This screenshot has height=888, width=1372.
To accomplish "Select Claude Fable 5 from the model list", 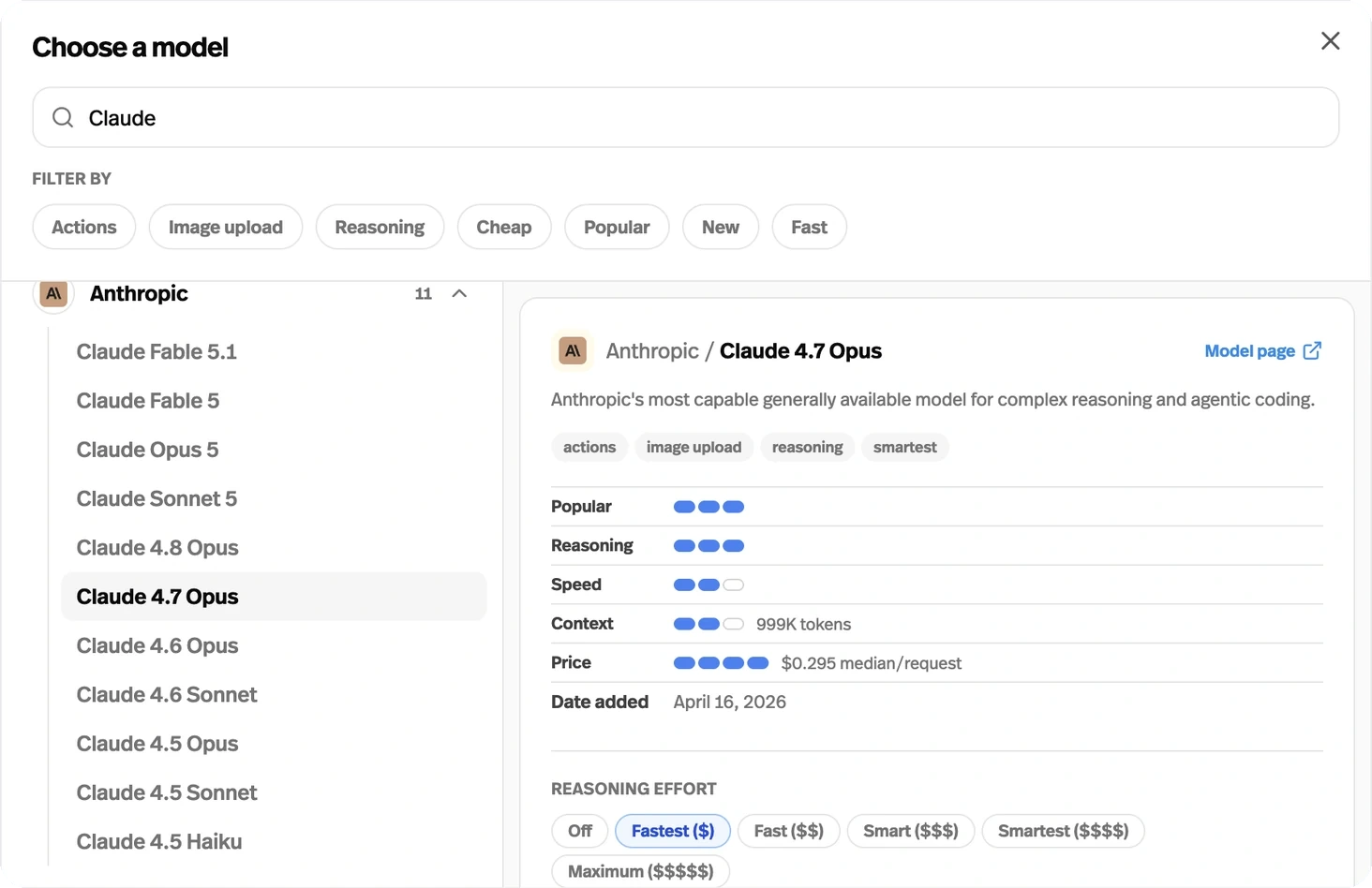I will pos(274,401).
